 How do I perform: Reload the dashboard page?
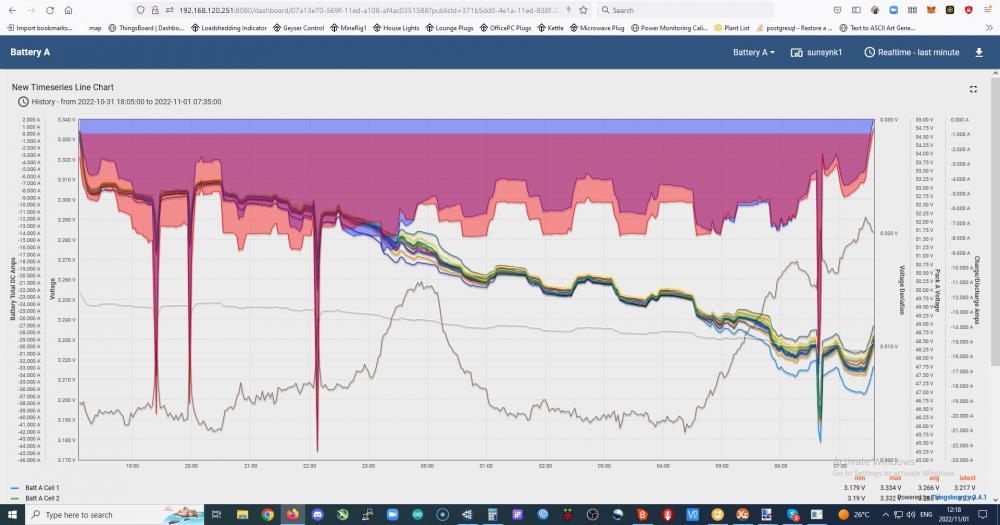49,10
